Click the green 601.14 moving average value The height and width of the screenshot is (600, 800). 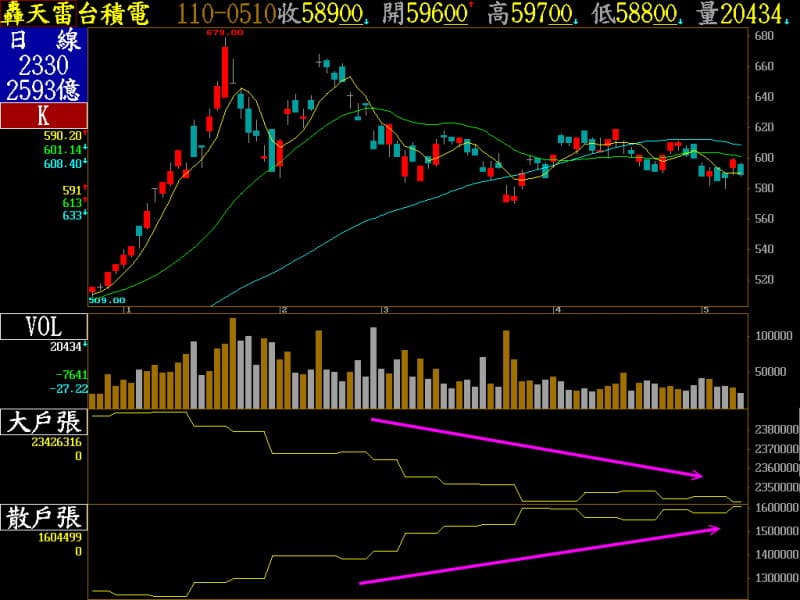[62, 148]
